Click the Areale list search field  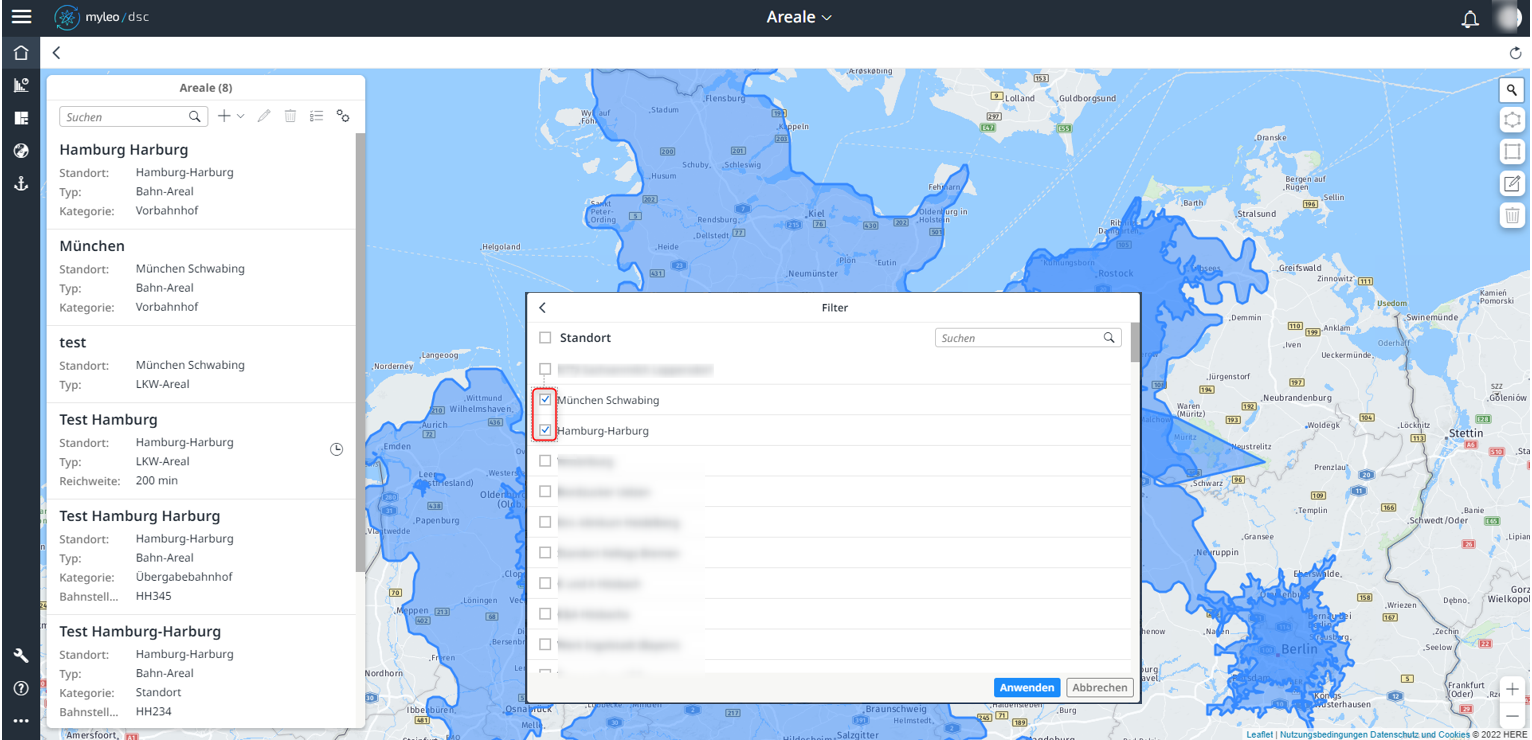coord(133,117)
